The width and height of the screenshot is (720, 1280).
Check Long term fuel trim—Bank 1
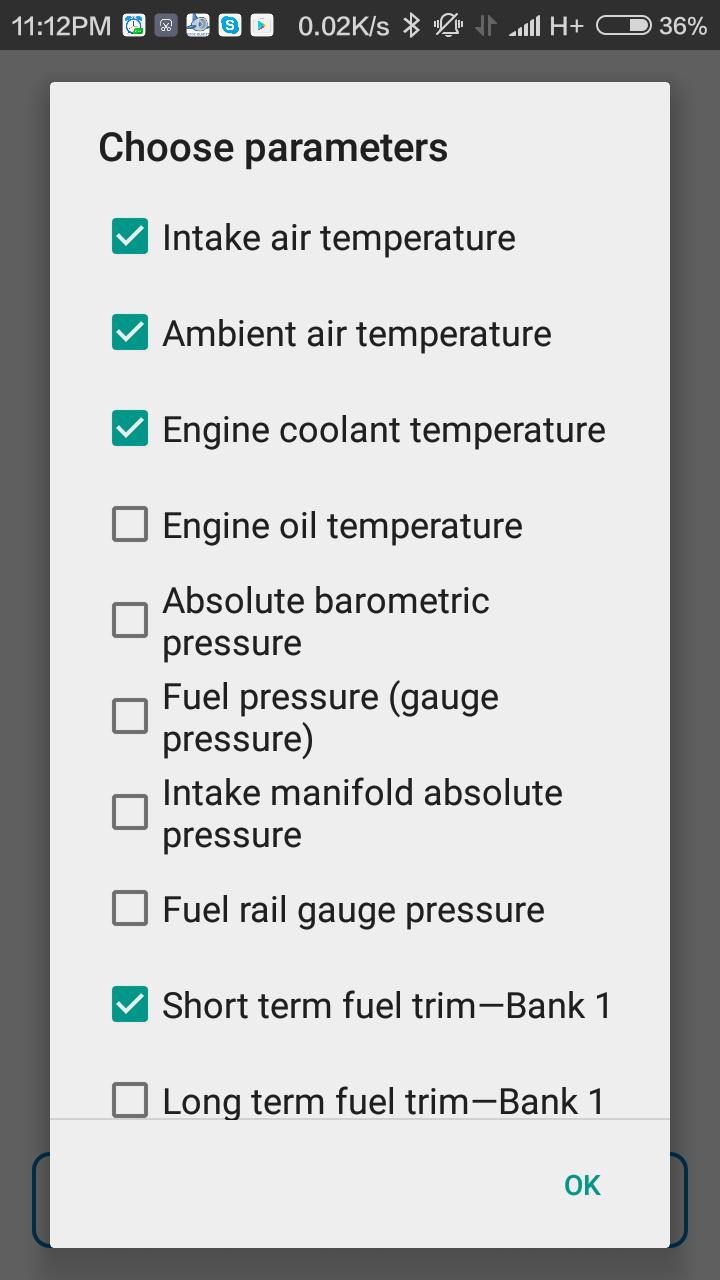click(x=130, y=1100)
